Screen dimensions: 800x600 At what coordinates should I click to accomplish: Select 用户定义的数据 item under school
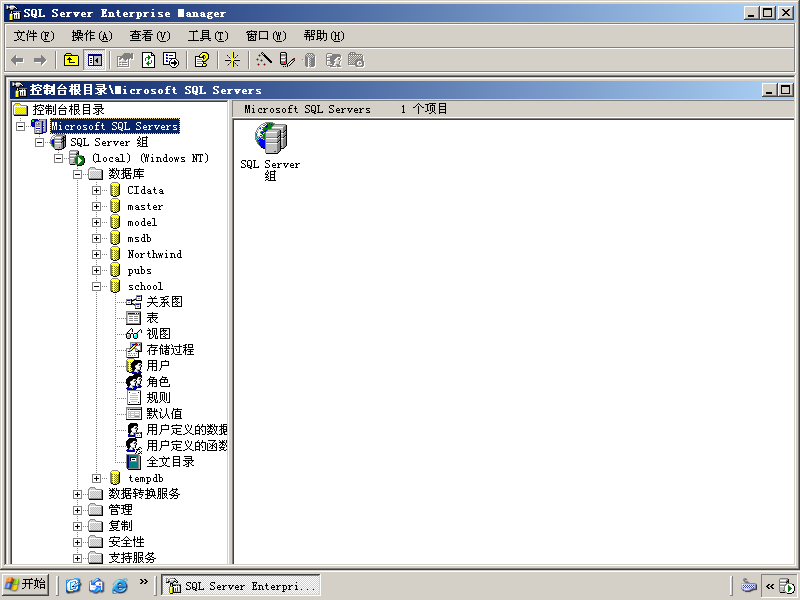pyautogui.click(x=187, y=430)
